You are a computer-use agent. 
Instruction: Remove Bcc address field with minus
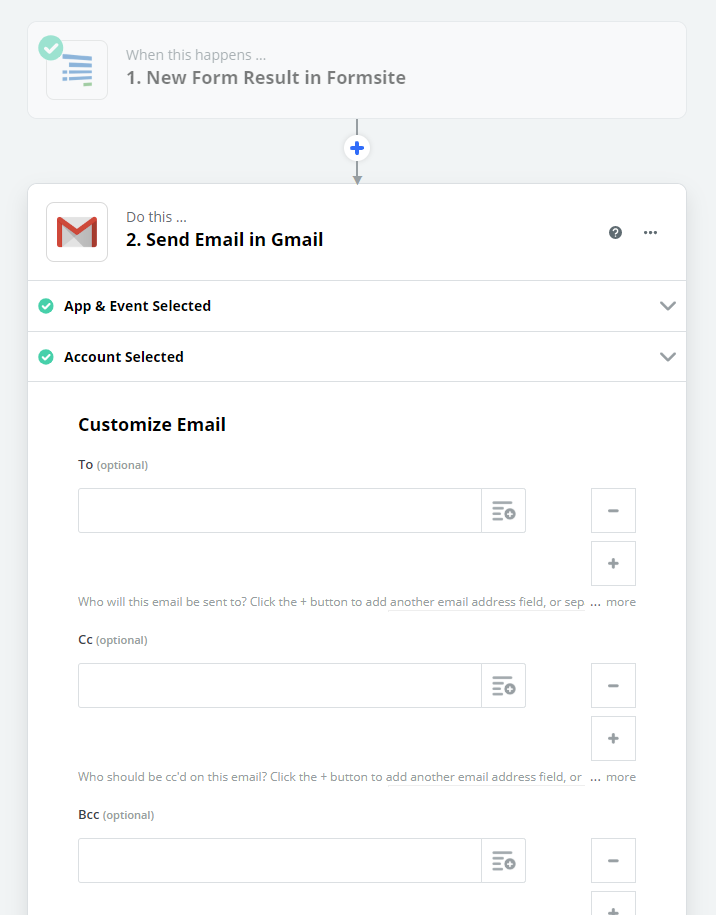[613, 861]
